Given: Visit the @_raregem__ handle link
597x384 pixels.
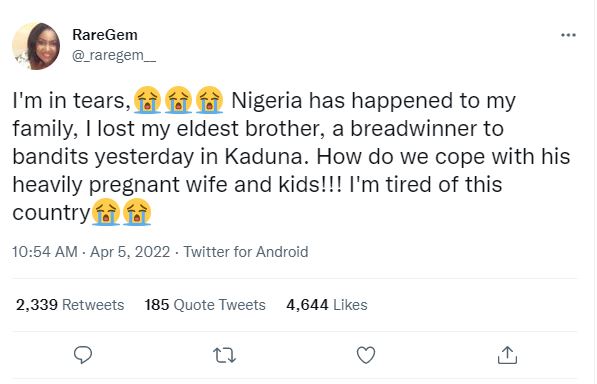Looking at the screenshot, I should 114,56.
